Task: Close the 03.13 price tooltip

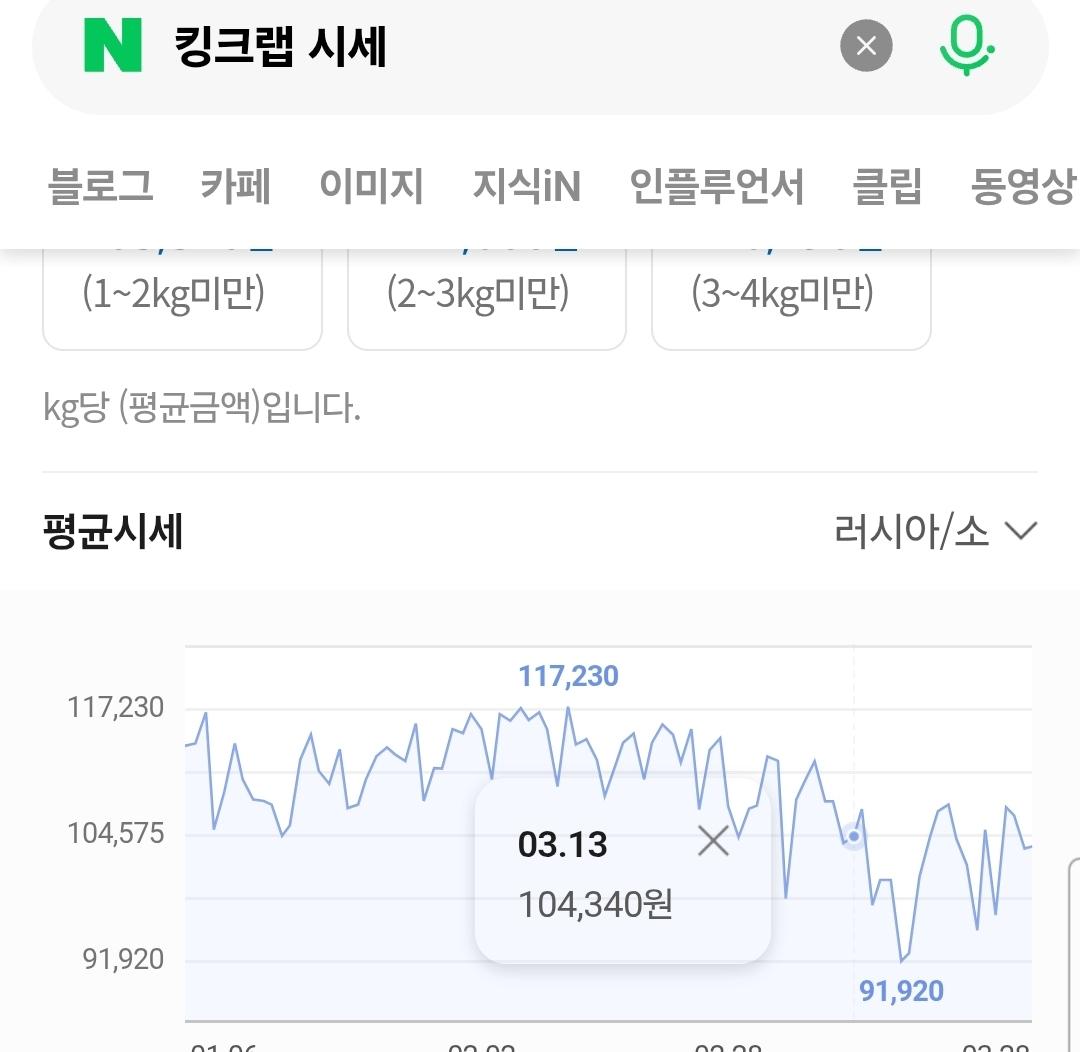Action: pyautogui.click(x=713, y=841)
